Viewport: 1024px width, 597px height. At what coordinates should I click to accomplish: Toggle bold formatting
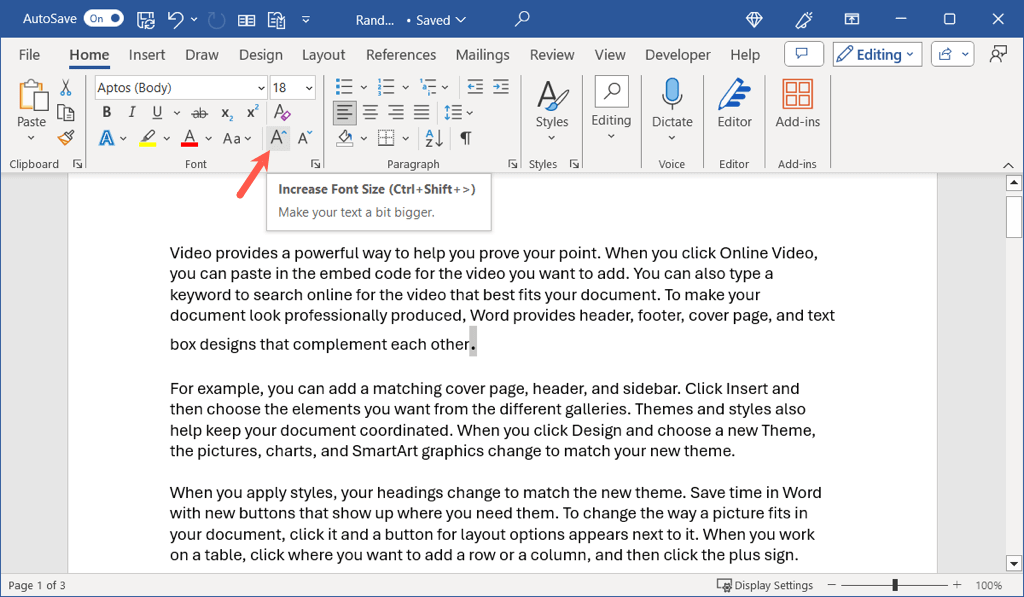(107, 113)
